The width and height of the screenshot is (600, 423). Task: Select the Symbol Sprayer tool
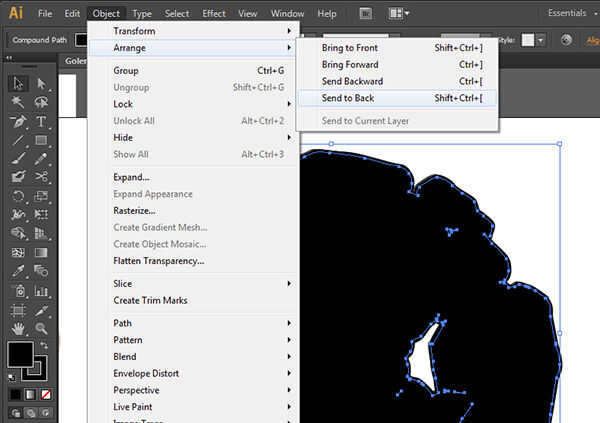point(18,291)
